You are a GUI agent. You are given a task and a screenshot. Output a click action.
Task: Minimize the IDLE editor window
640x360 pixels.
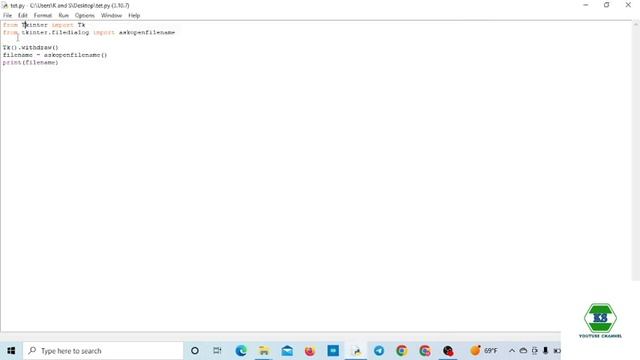tap(586, 5)
